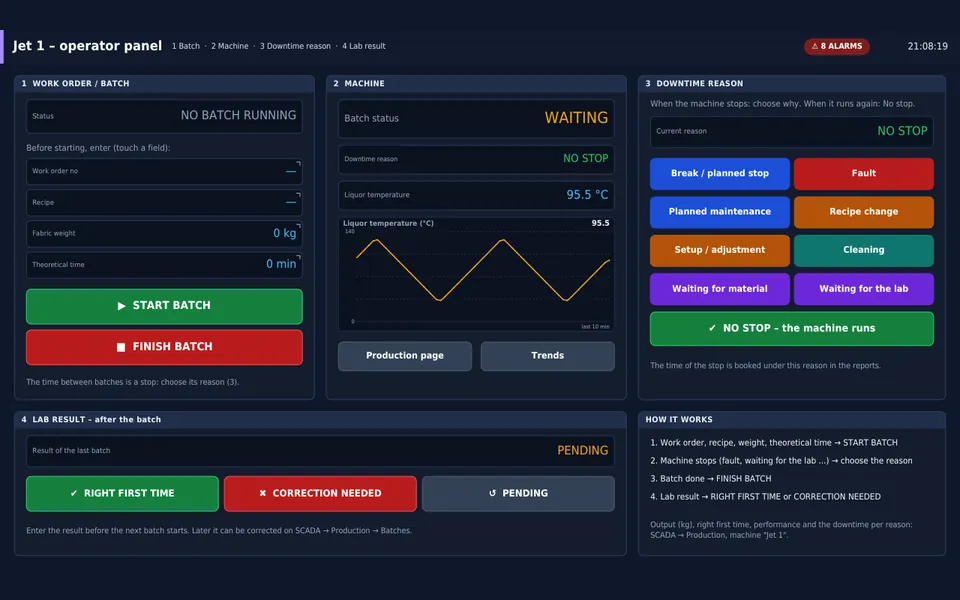The width and height of the screenshot is (960, 600).
Task: Open the Production page
Action: coord(405,356)
